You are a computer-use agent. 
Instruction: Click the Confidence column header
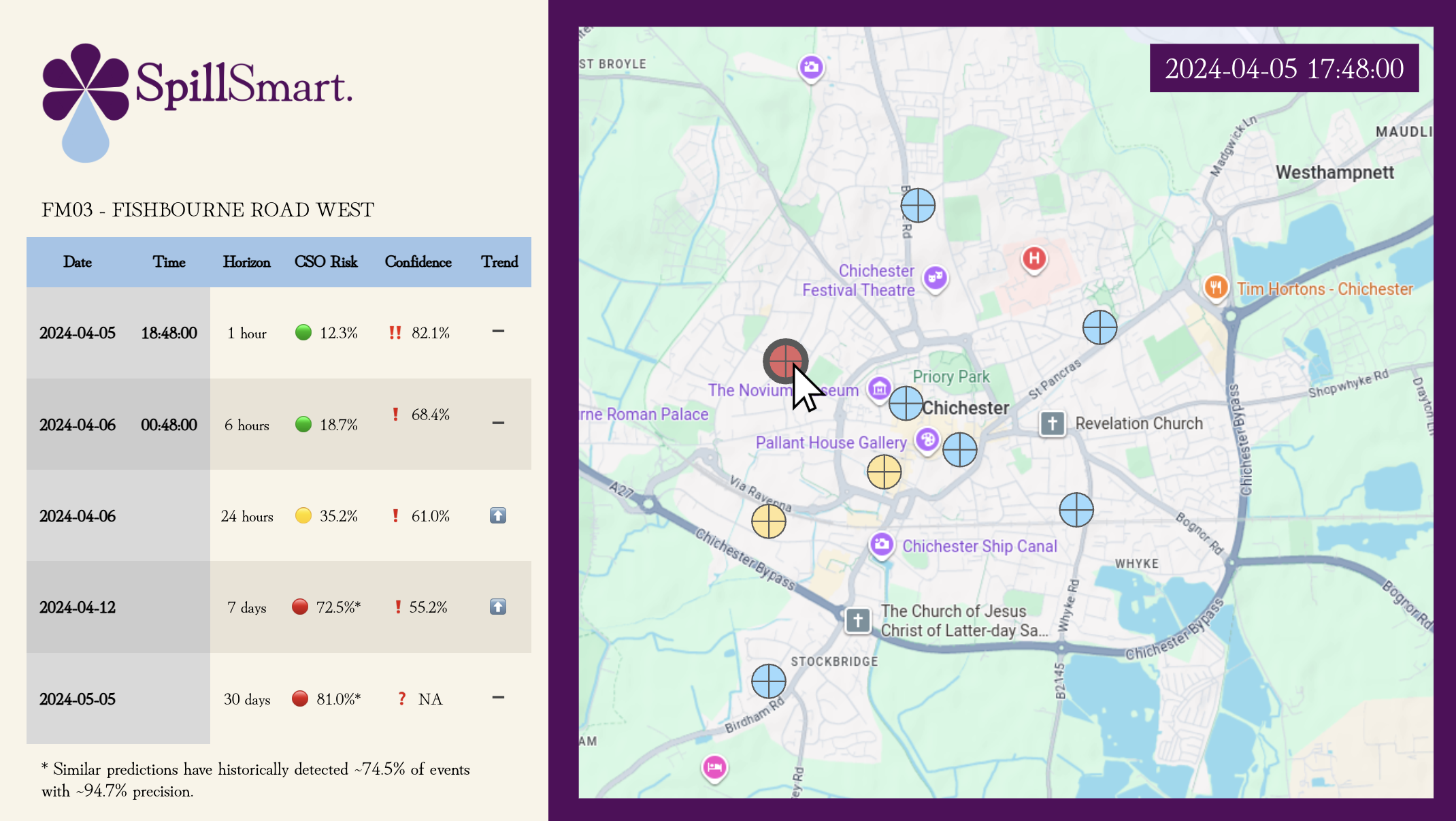point(418,262)
